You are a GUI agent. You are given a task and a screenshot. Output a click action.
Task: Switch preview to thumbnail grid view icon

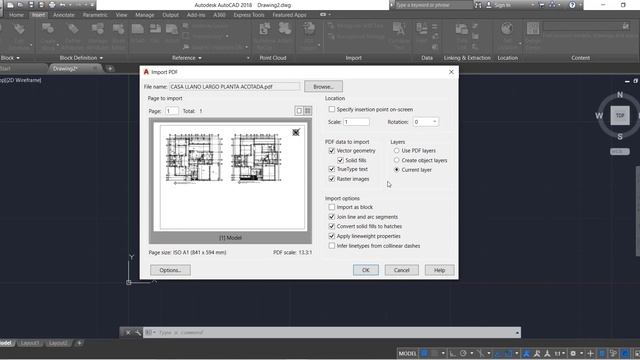[x=308, y=111]
